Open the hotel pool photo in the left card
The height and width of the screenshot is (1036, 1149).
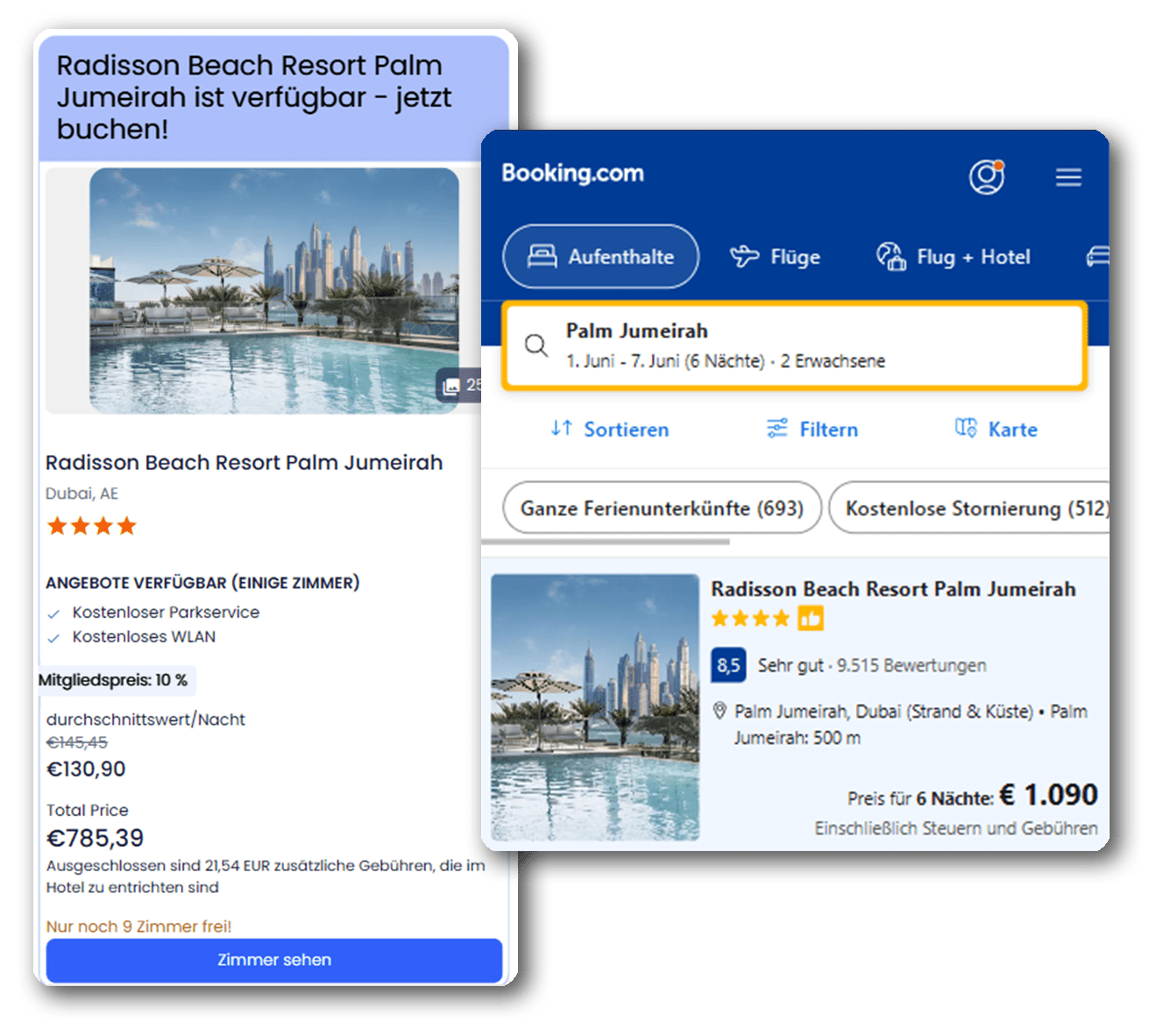pyautogui.click(x=274, y=291)
